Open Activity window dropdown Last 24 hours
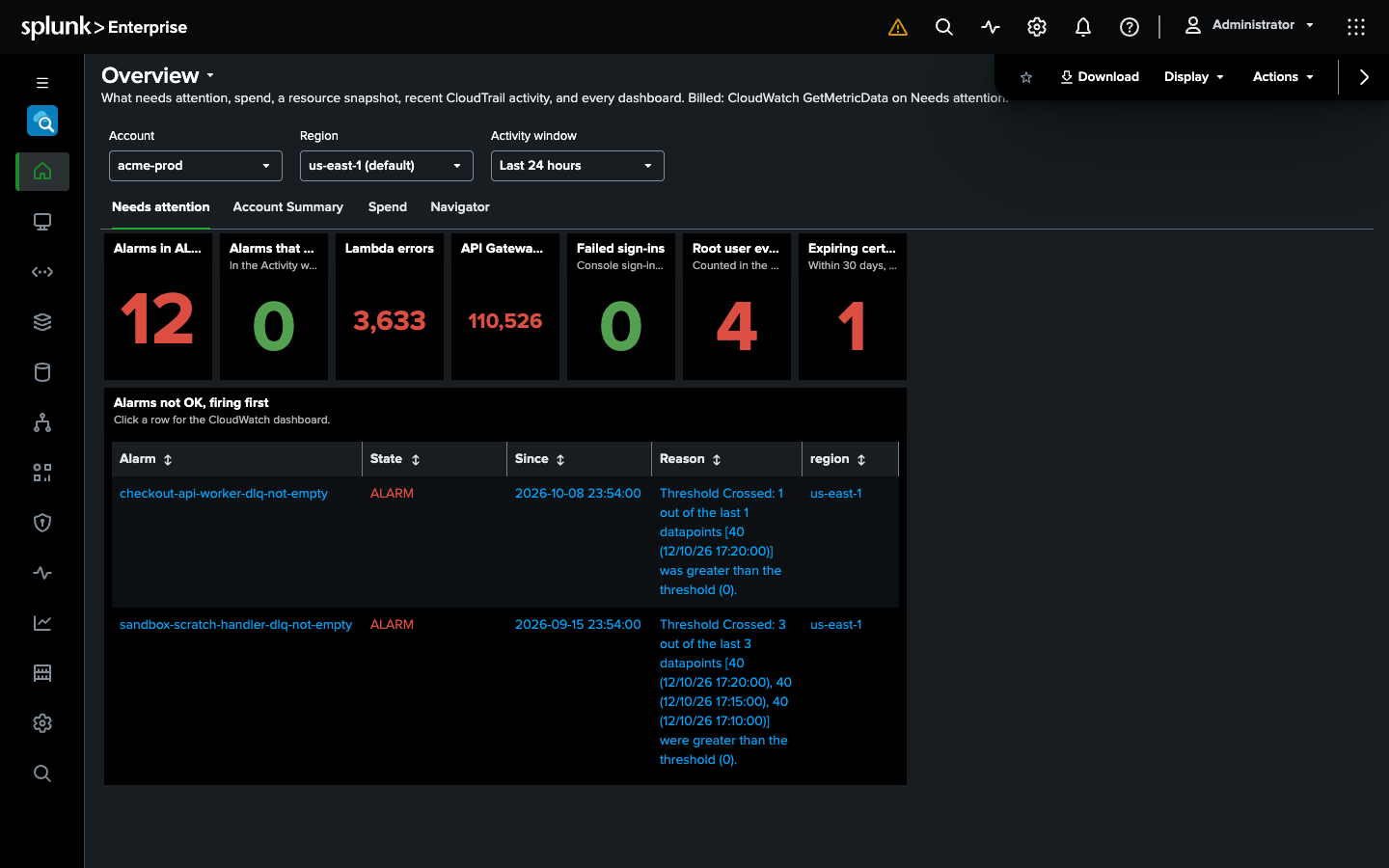Screen dimensions: 1389x868 click(578, 166)
